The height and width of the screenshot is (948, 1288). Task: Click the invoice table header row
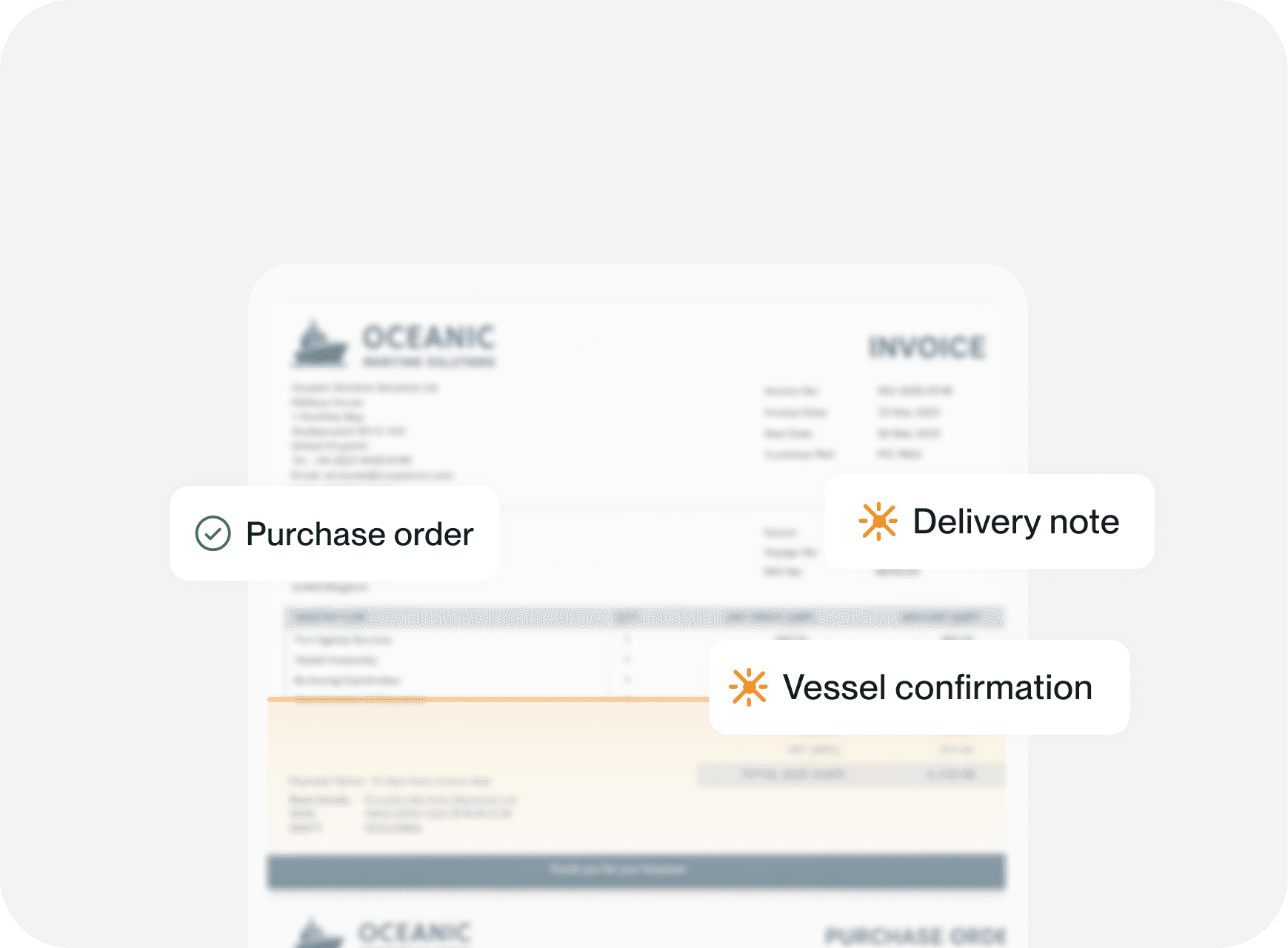tap(644, 617)
